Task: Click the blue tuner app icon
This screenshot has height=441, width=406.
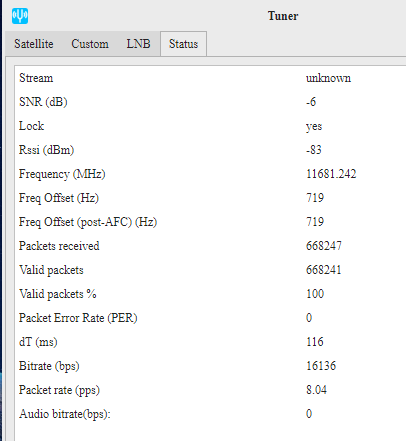Action: (x=20, y=16)
